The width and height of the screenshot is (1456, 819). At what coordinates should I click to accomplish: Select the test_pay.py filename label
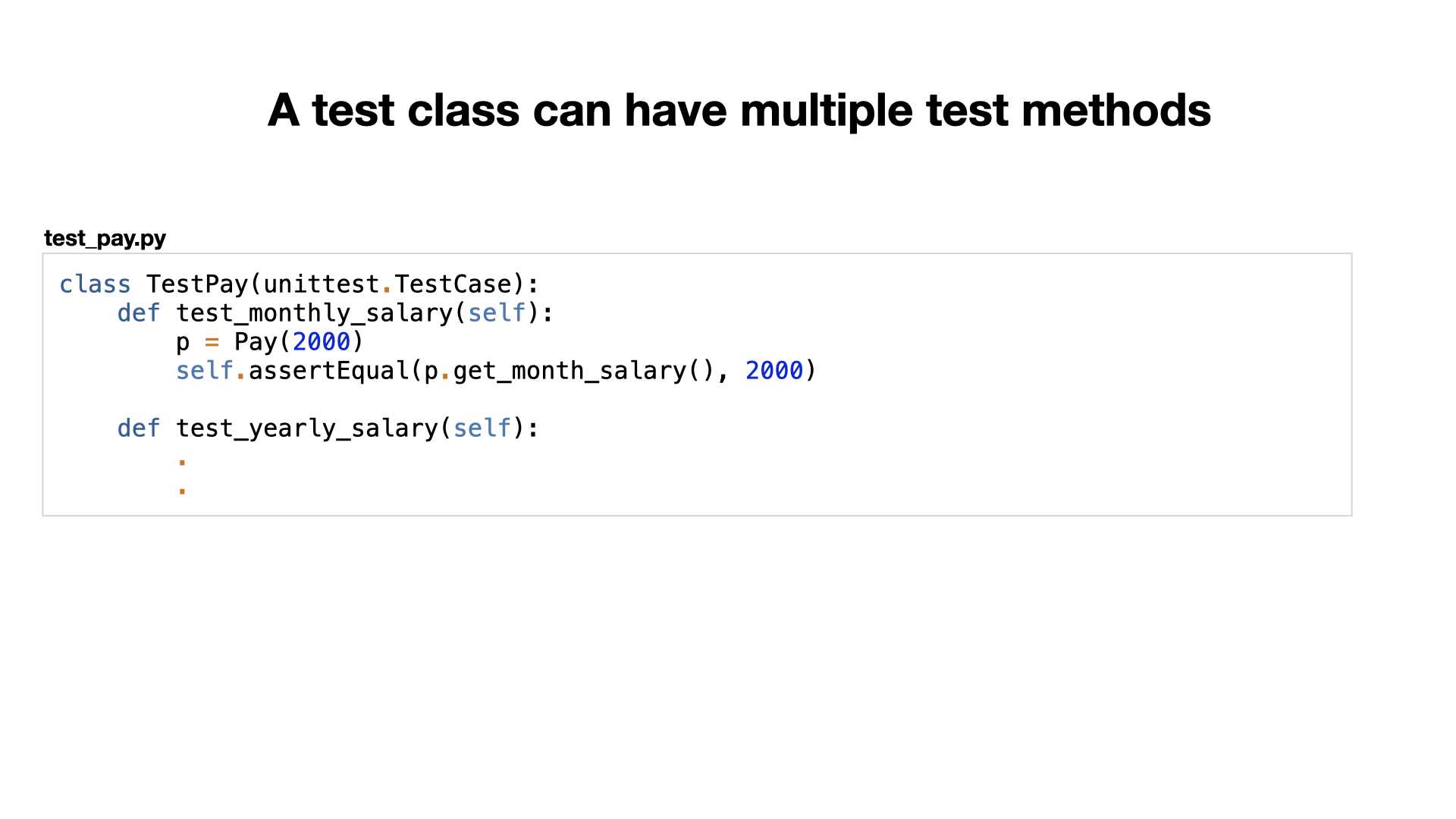[105, 238]
